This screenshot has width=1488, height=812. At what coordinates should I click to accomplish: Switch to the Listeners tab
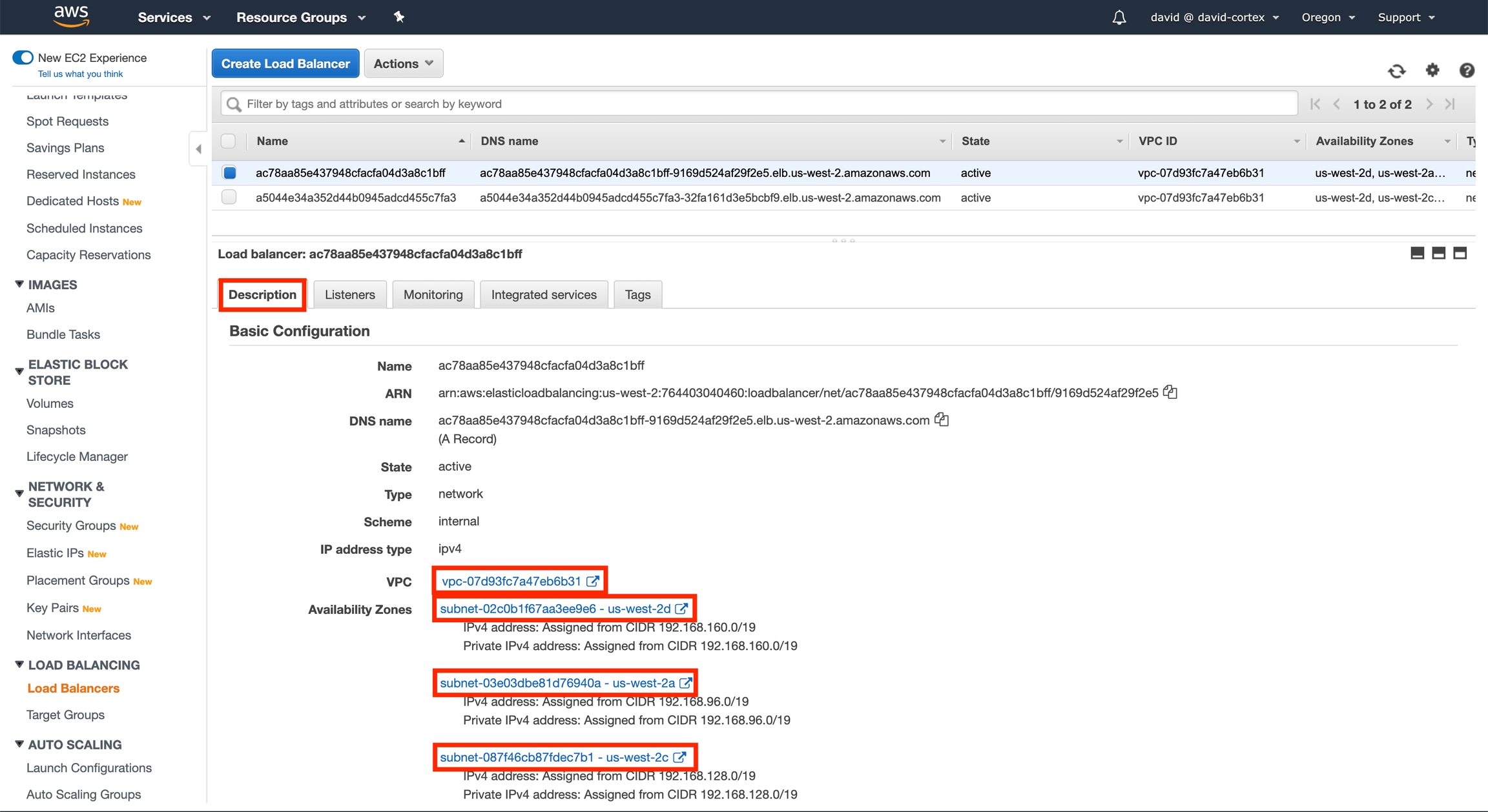pos(349,294)
